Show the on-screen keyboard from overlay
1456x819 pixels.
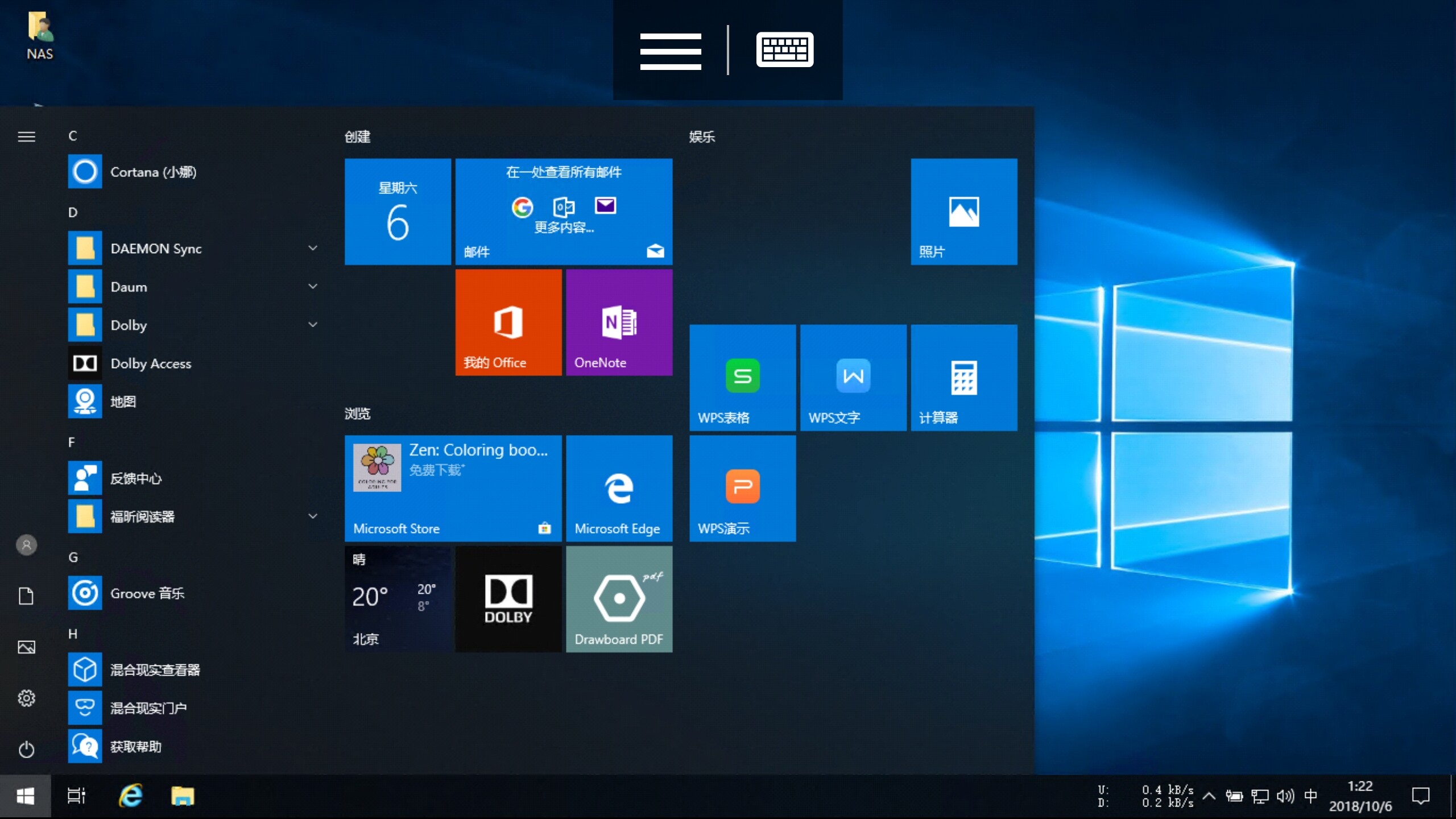pos(785,50)
